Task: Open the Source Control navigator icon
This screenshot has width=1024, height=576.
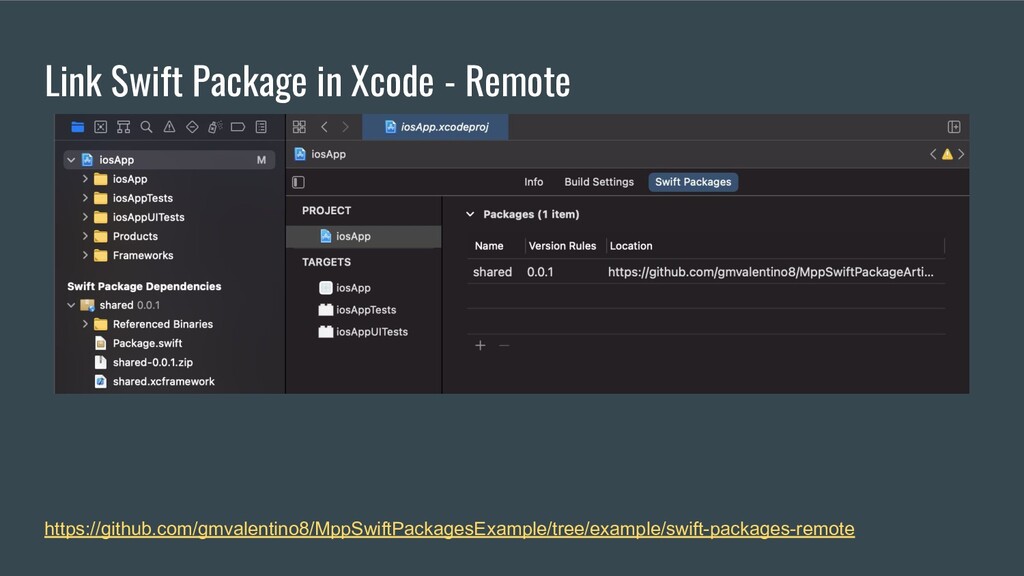Action: pos(101,127)
